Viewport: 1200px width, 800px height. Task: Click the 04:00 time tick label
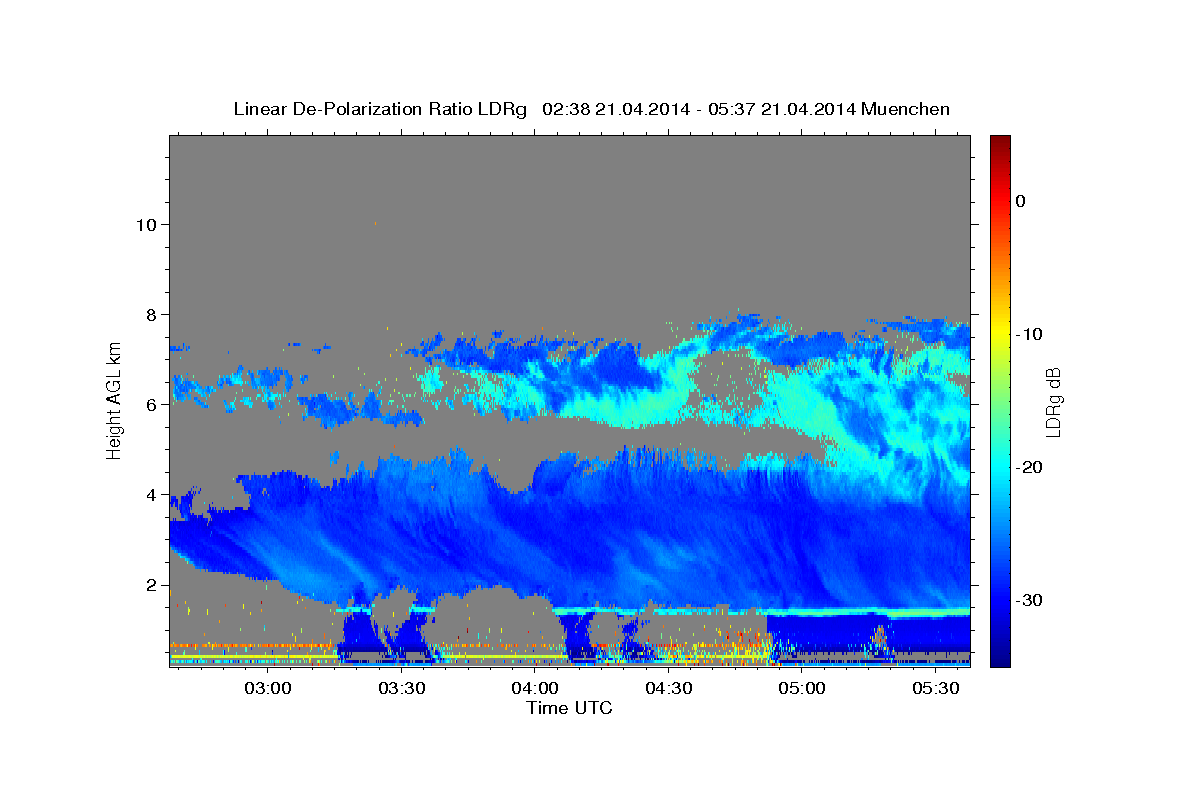pyautogui.click(x=535, y=688)
